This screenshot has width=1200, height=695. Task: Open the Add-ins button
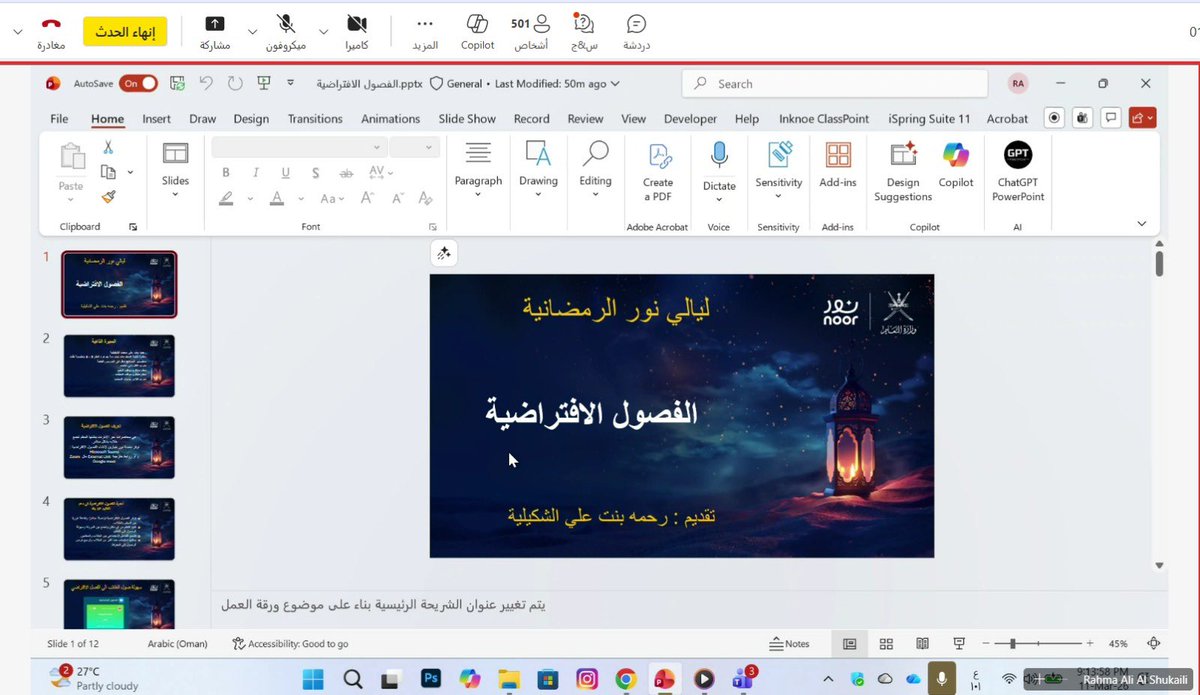(838, 166)
